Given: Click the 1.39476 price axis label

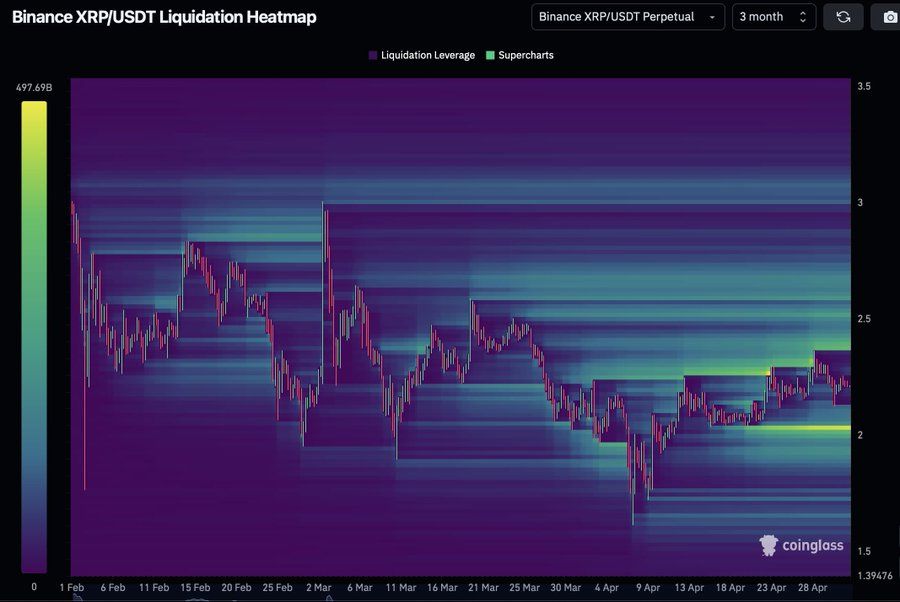Looking at the screenshot, I should point(875,576).
